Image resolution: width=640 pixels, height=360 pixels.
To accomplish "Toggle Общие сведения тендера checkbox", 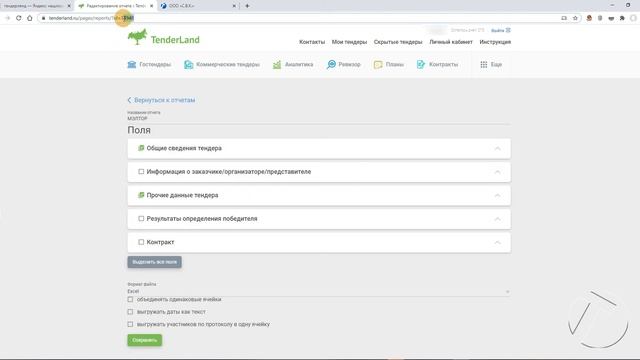I will point(141,148).
